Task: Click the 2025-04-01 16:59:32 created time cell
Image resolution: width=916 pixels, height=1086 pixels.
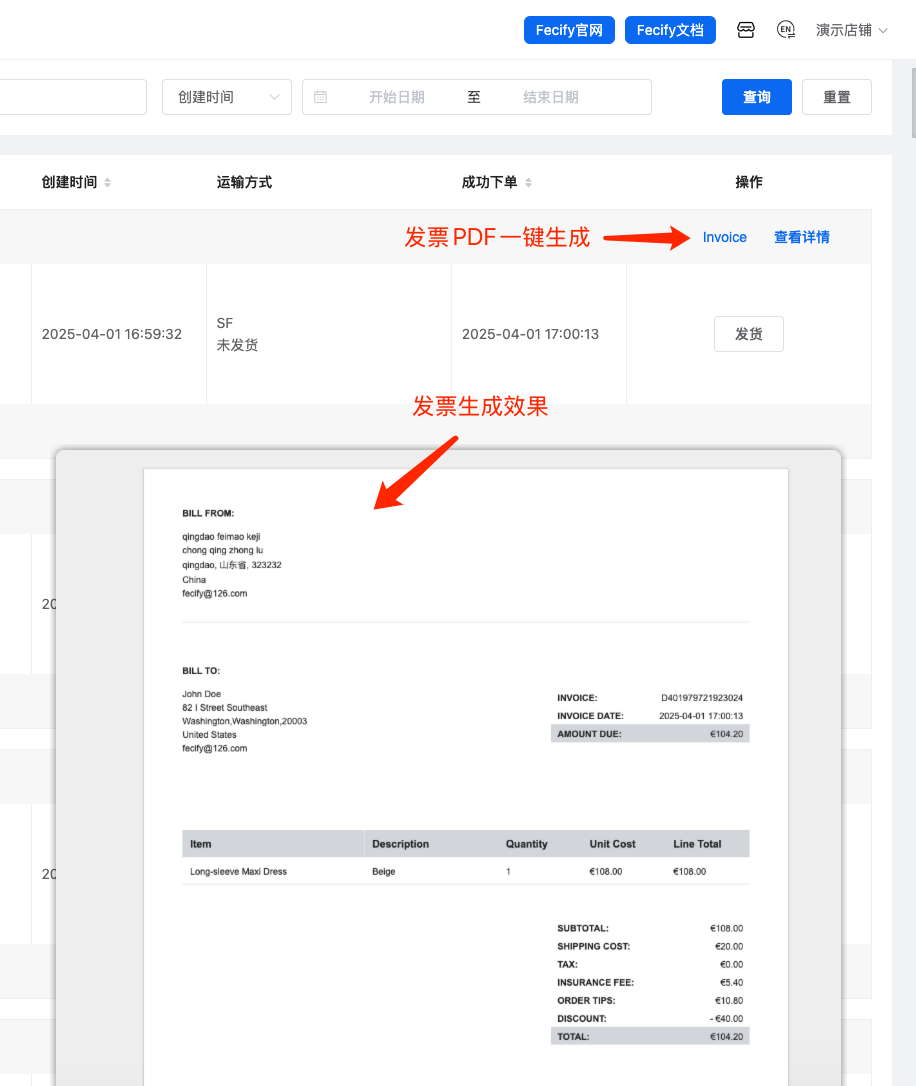Action: point(111,334)
